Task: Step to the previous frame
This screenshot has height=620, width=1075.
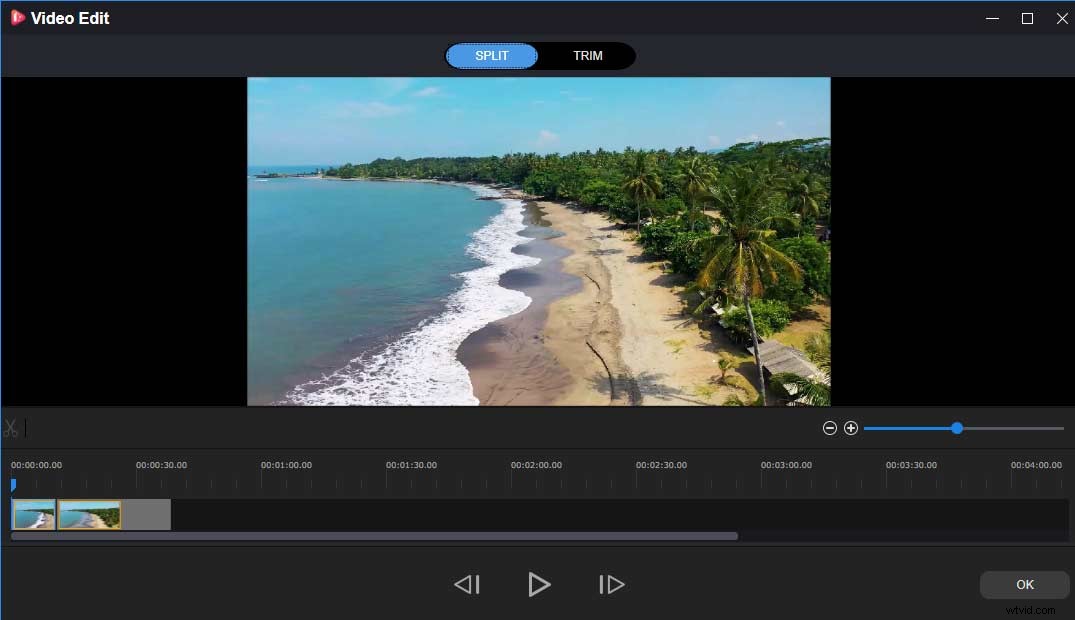Action: coord(466,584)
